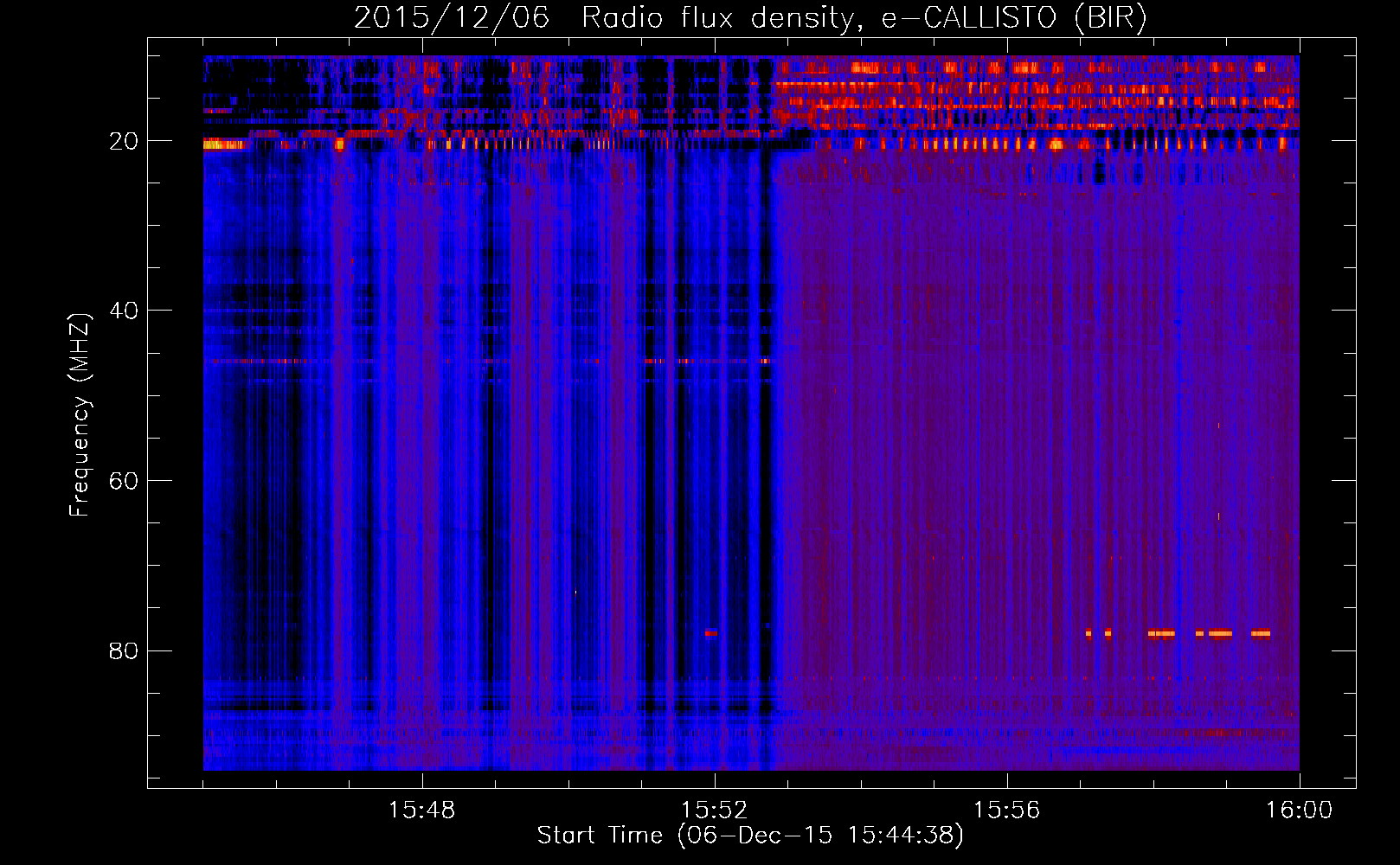
Task: Click the 80 MHz frequency tick label
Action: tap(124, 650)
